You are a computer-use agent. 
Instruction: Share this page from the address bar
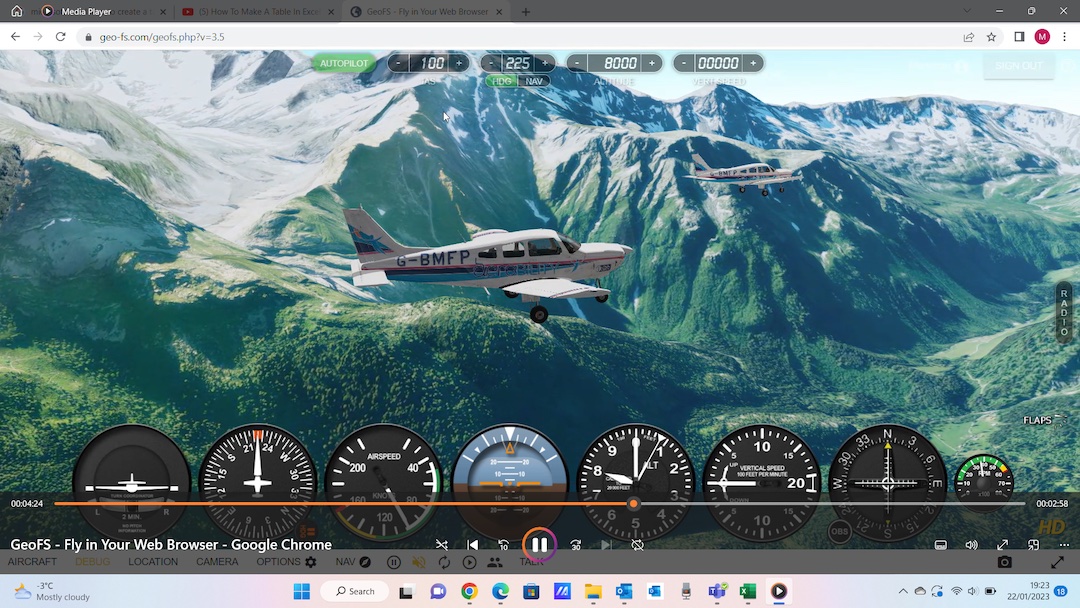click(x=968, y=37)
